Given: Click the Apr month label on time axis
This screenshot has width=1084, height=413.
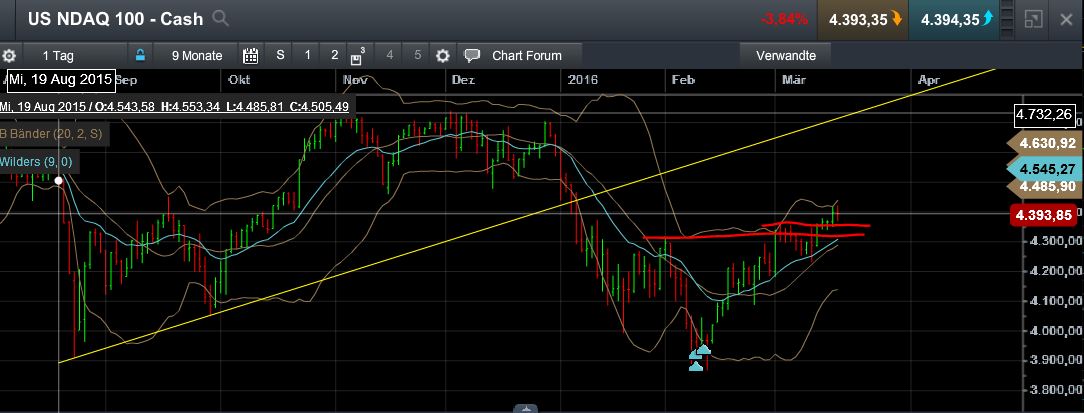Looking at the screenshot, I should click(929, 80).
